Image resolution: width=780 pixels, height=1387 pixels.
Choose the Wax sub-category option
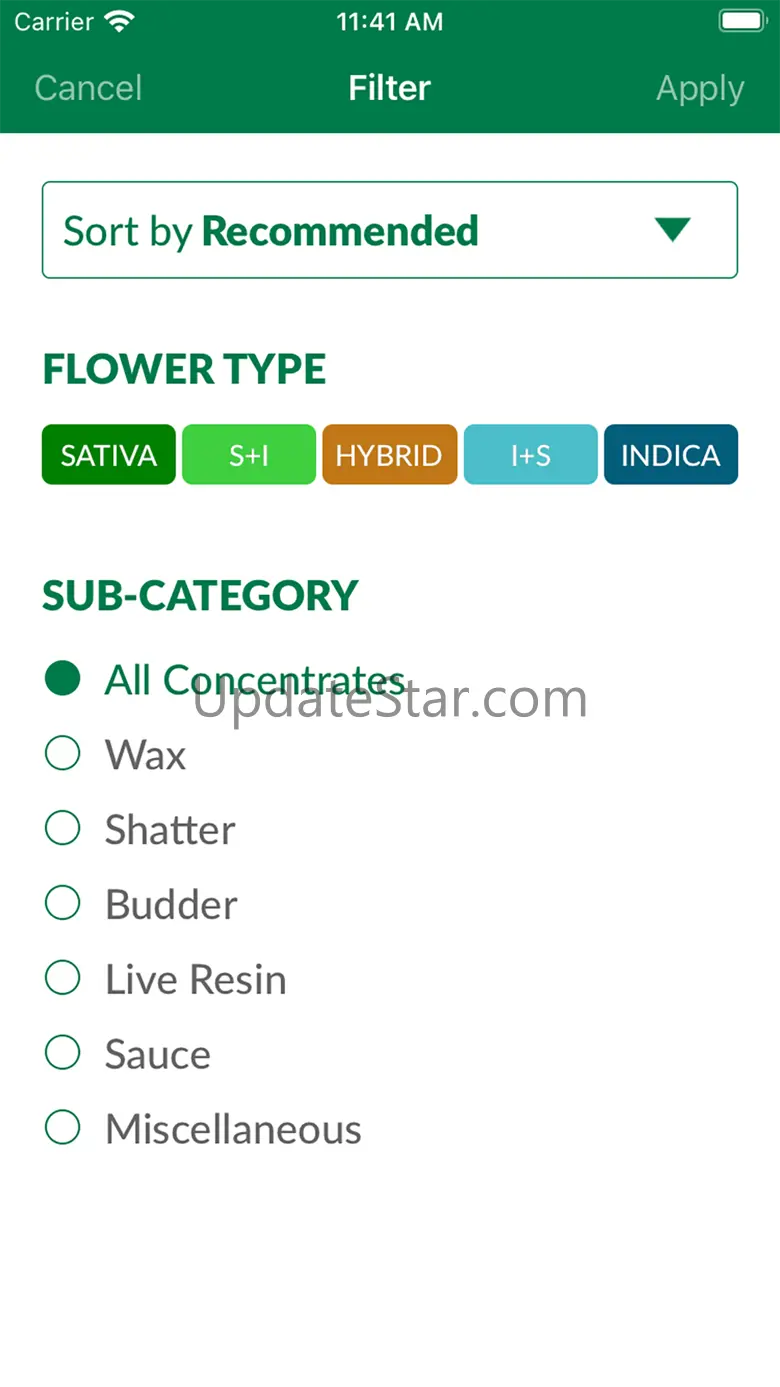[x=63, y=754]
